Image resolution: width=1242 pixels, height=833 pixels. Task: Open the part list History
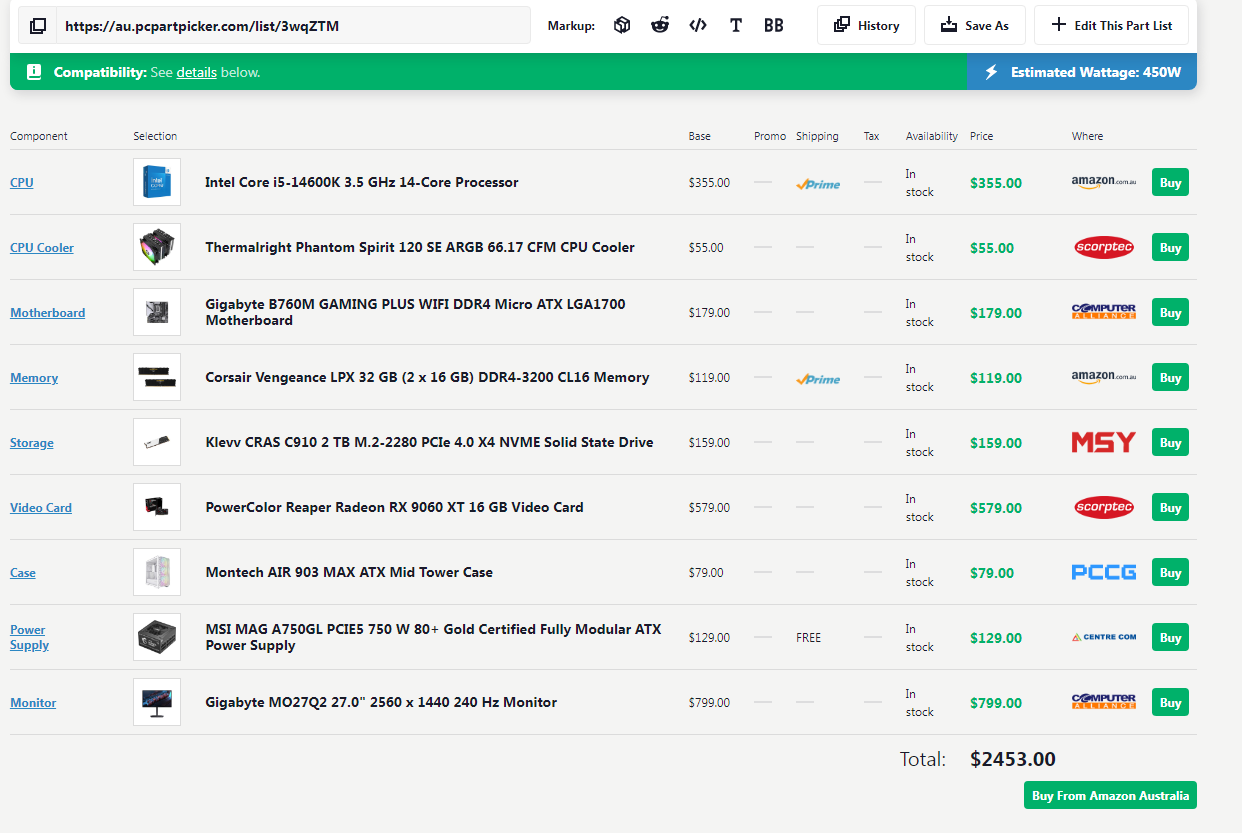pyautogui.click(x=866, y=26)
